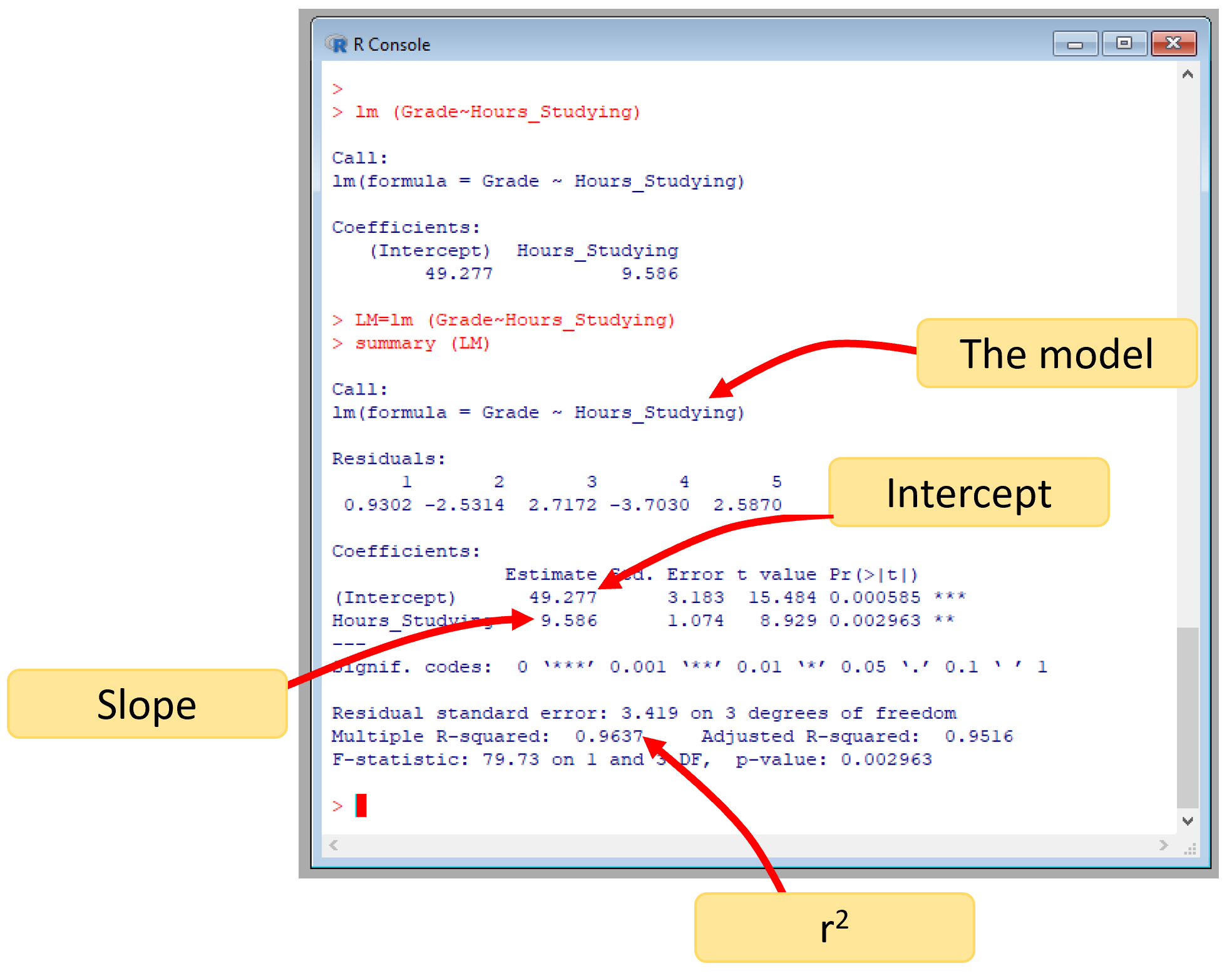Maximize the R Console window
Screen dimensions: 1232x973
click(x=1124, y=43)
